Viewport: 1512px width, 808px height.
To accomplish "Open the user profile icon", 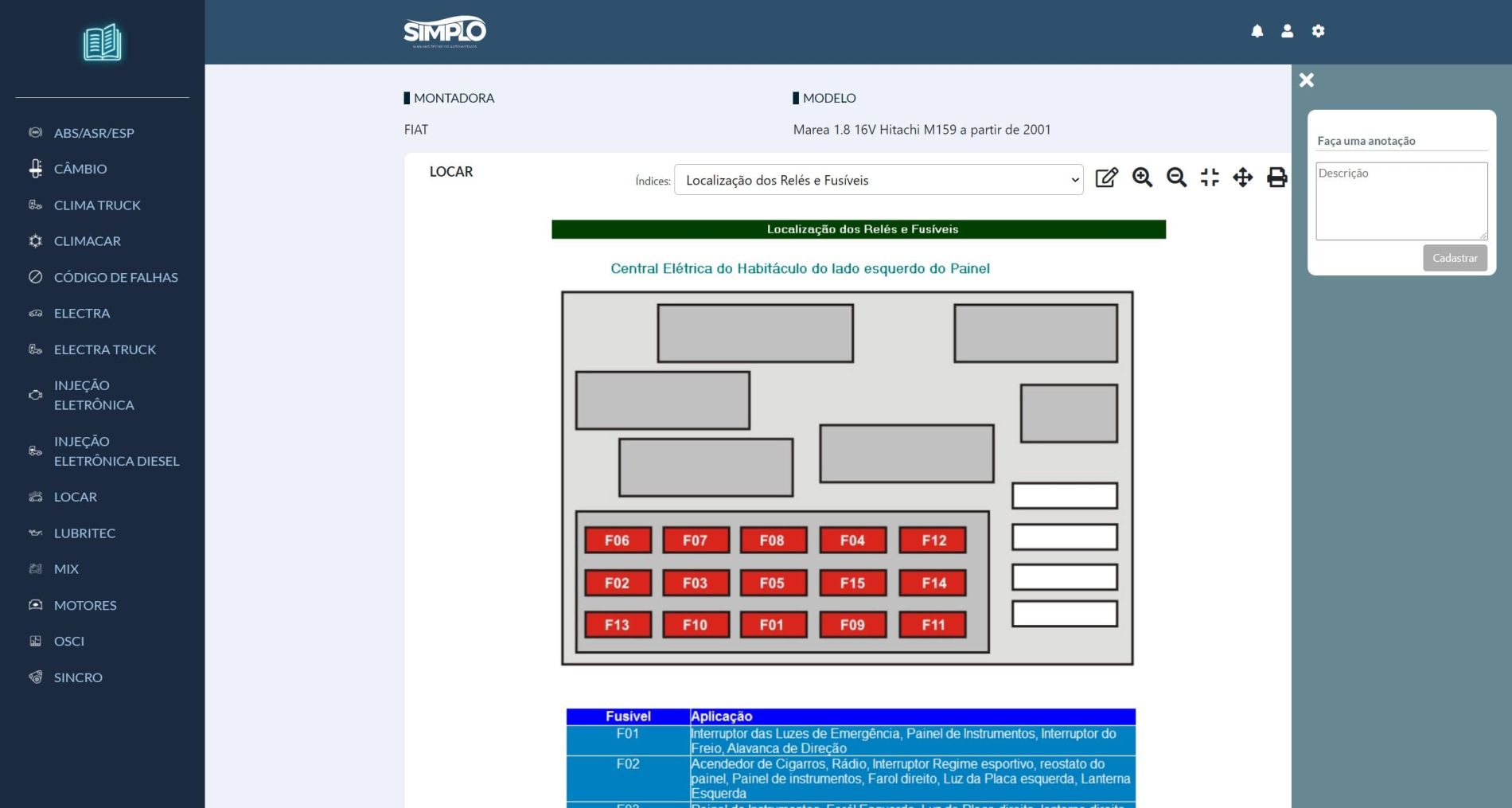I will pyautogui.click(x=1287, y=31).
